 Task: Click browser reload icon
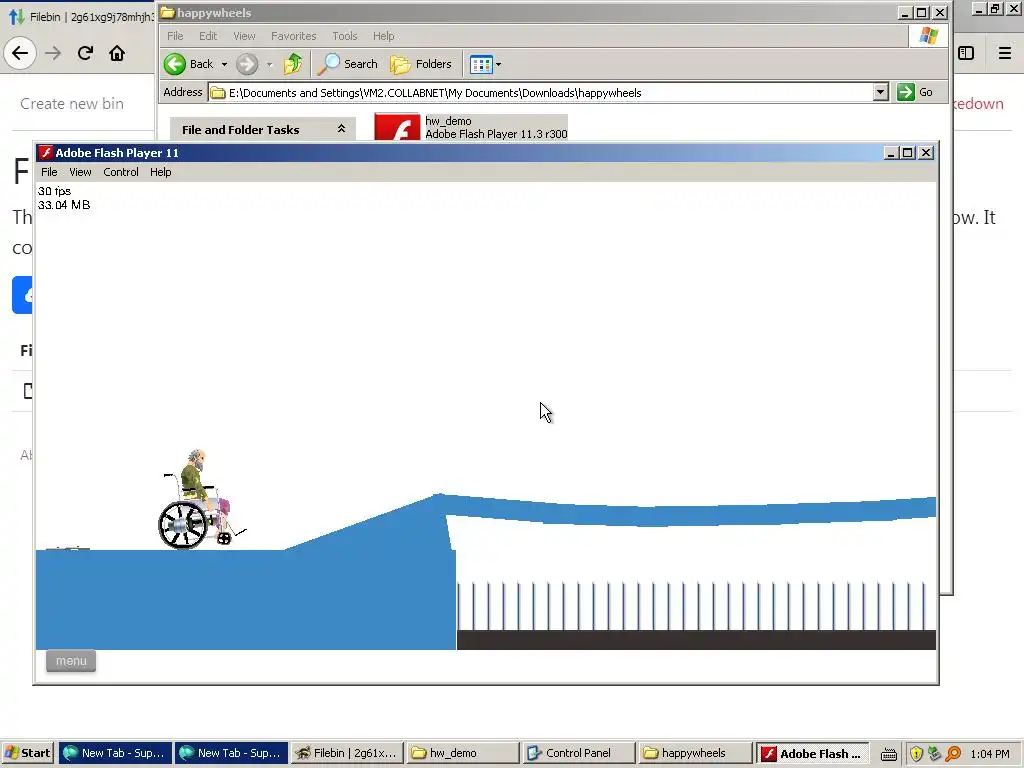coord(85,53)
